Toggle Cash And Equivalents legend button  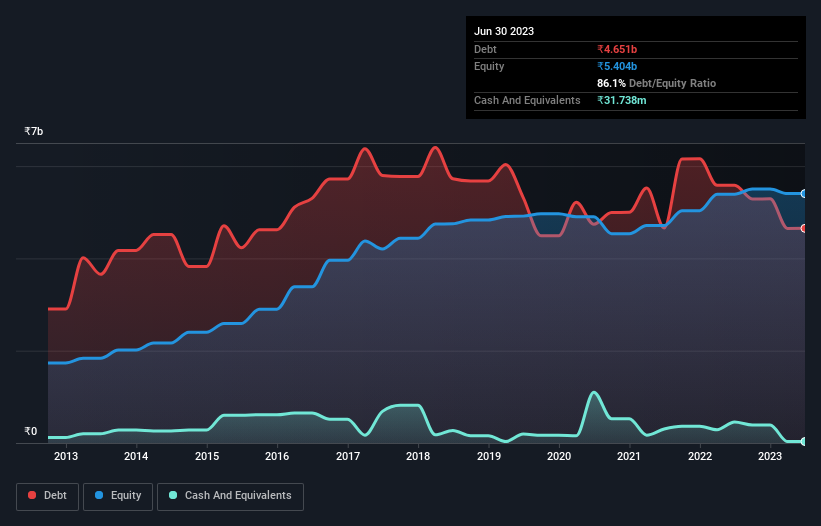(x=230, y=496)
